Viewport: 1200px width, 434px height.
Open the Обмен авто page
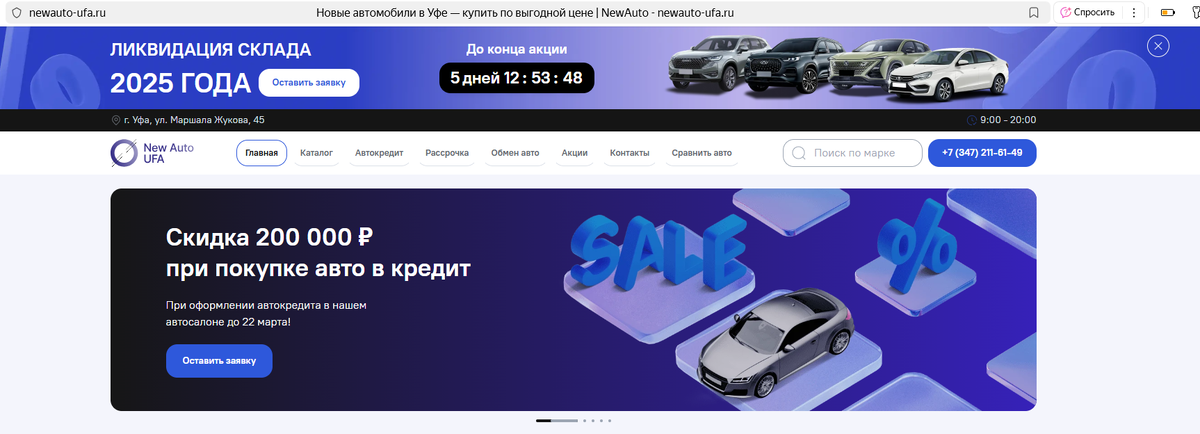(515, 153)
